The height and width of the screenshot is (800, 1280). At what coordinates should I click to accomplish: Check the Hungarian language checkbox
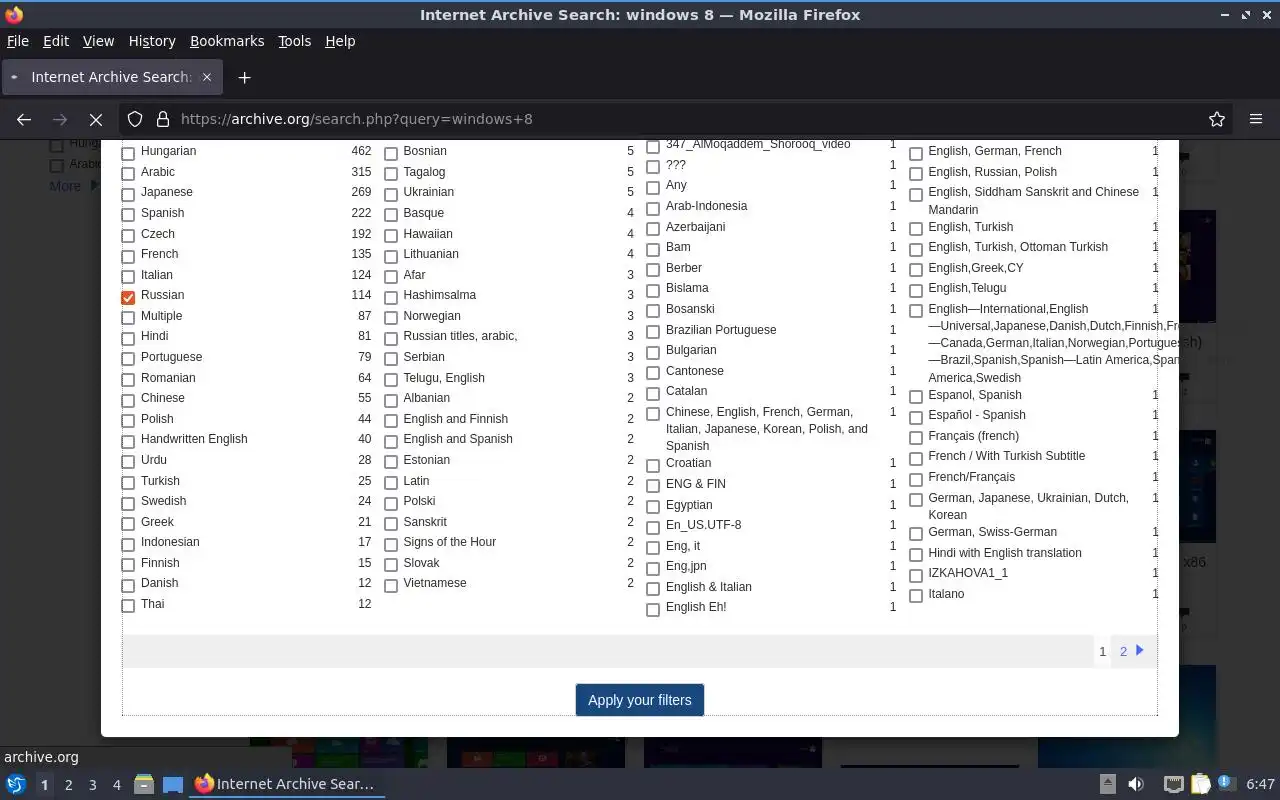tap(128, 153)
